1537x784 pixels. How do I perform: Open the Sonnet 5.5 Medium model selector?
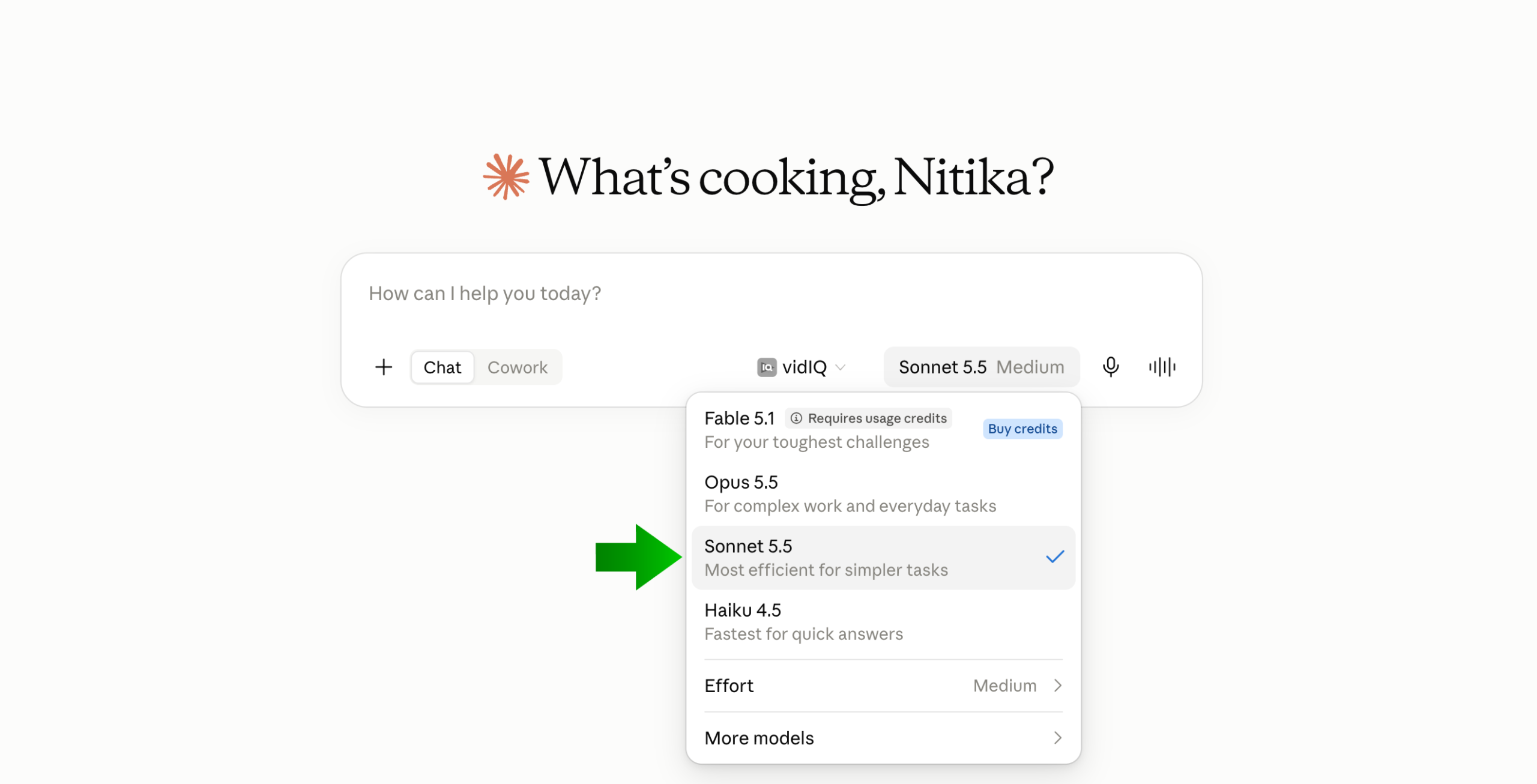(981, 367)
